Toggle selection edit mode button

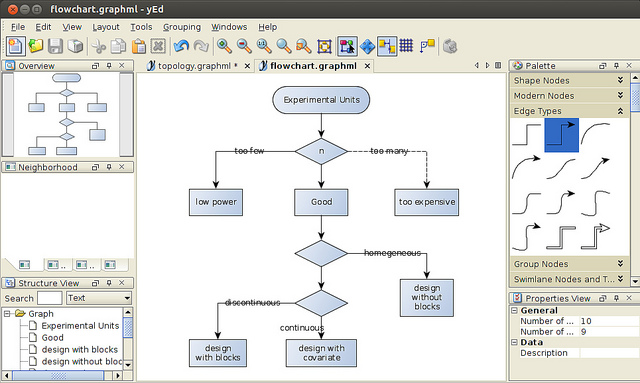coord(347,46)
